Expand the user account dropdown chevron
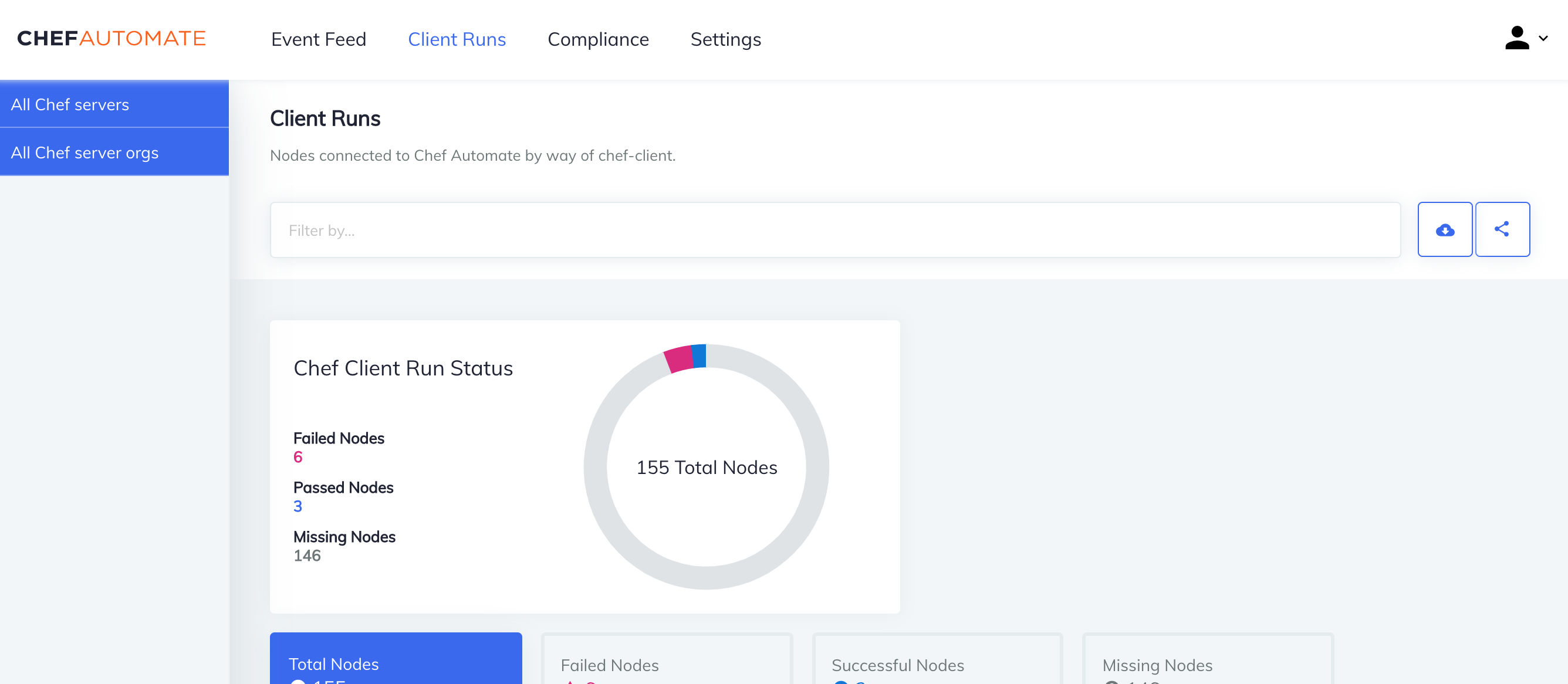 tap(1544, 38)
